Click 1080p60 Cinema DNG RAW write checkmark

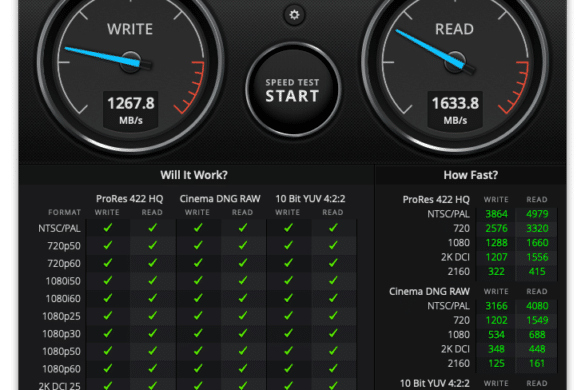(x=198, y=368)
